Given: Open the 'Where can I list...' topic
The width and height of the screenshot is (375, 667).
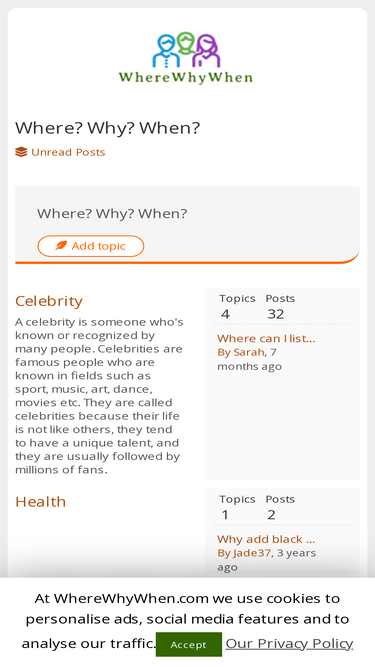Looking at the screenshot, I should pyautogui.click(x=266, y=339).
